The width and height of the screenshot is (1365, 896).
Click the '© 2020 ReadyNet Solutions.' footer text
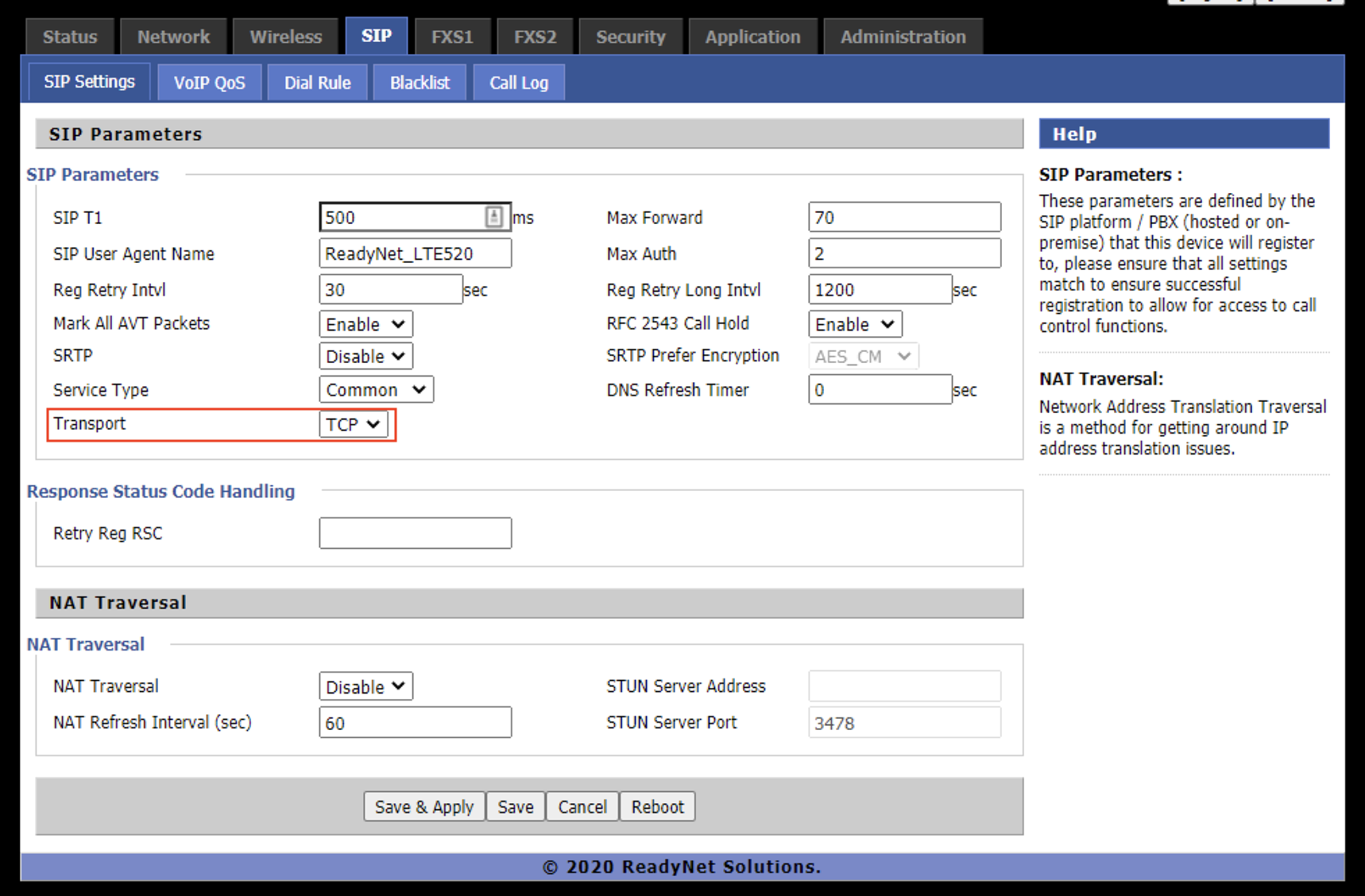tap(682, 867)
